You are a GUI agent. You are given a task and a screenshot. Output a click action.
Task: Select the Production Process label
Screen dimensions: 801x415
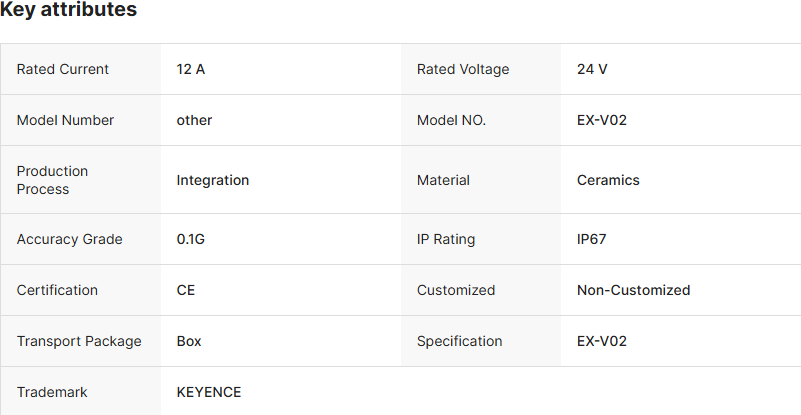click(x=52, y=180)
